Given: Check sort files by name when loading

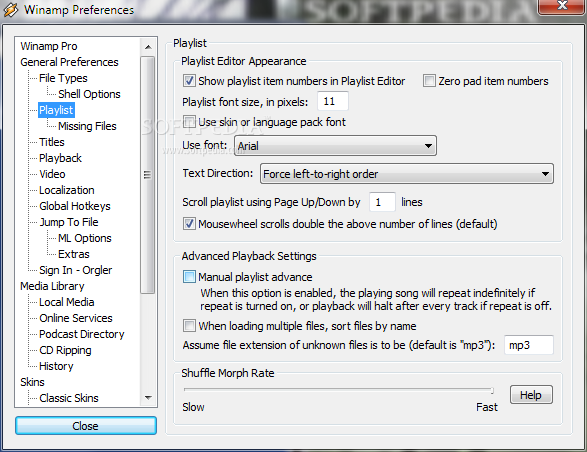Looking at the screenshot, I should coord(189,325).
